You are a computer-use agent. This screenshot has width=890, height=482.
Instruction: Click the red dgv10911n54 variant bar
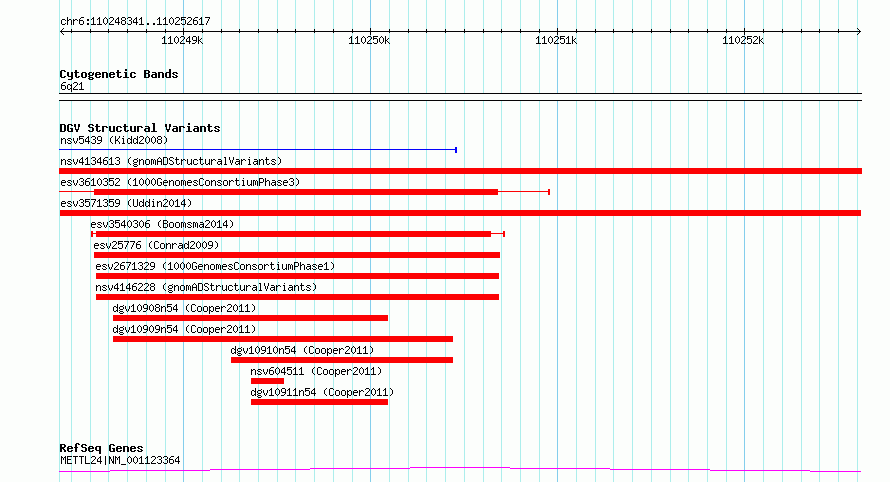[x=320, y=402]
